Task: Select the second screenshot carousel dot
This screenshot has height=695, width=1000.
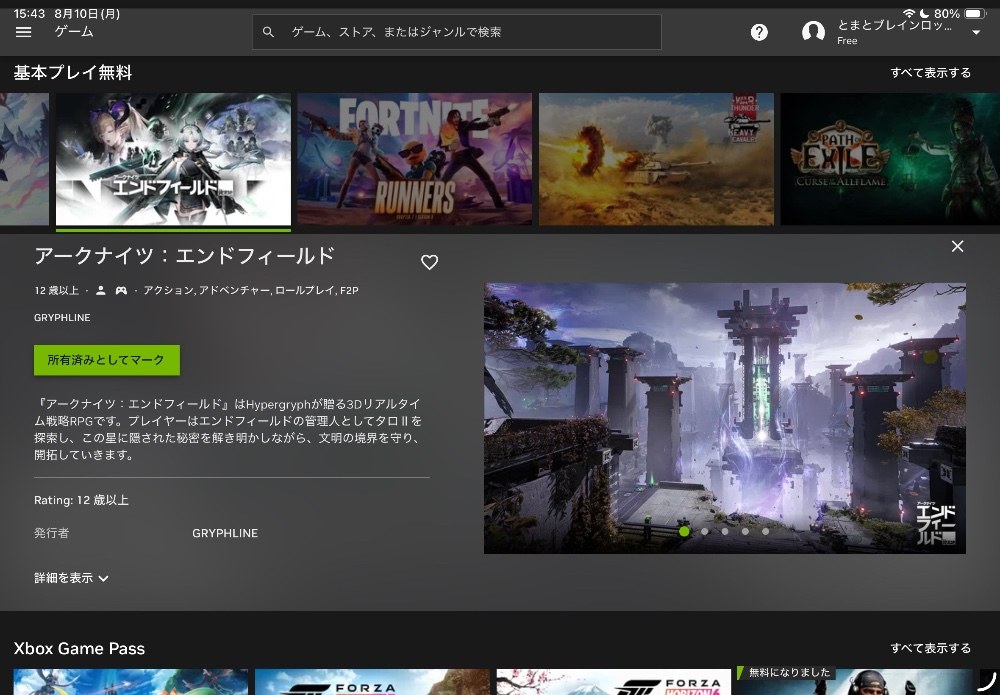Action: pyautogui.click(x=705, y=531)
